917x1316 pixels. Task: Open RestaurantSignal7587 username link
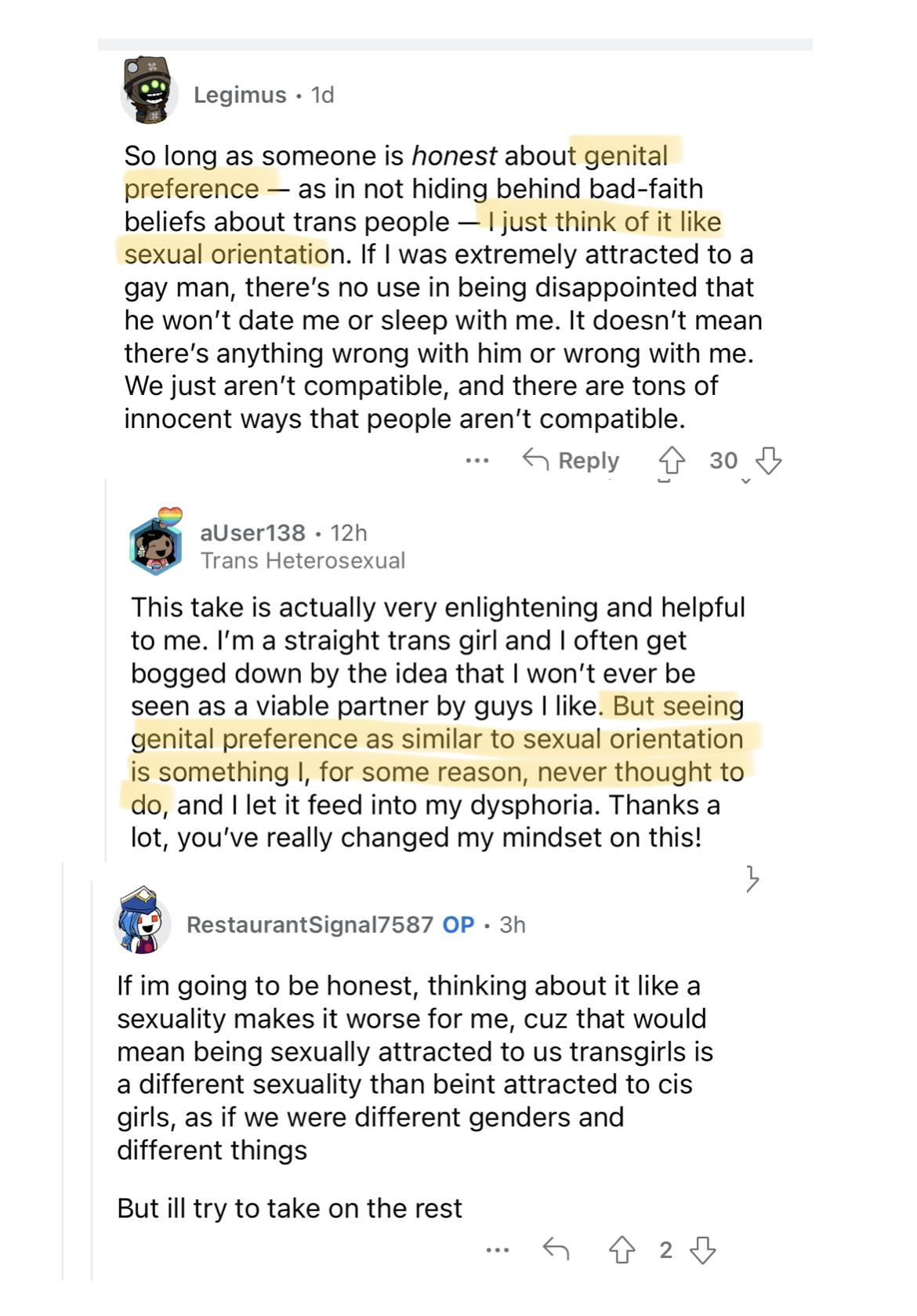(310, 925)
